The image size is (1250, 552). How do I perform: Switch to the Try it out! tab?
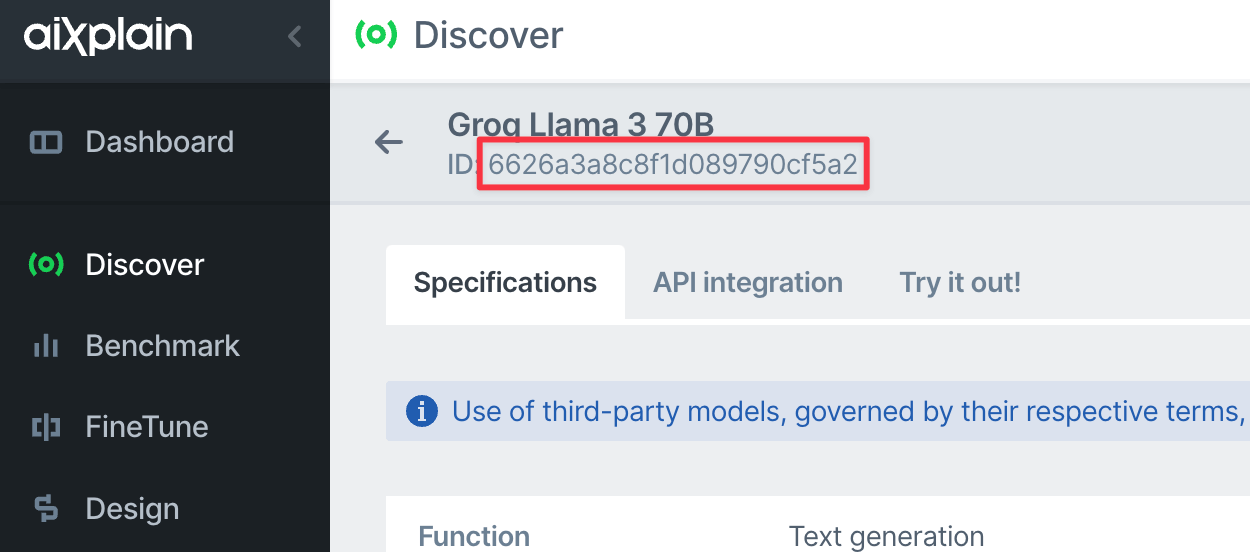[x=960, y=283]
